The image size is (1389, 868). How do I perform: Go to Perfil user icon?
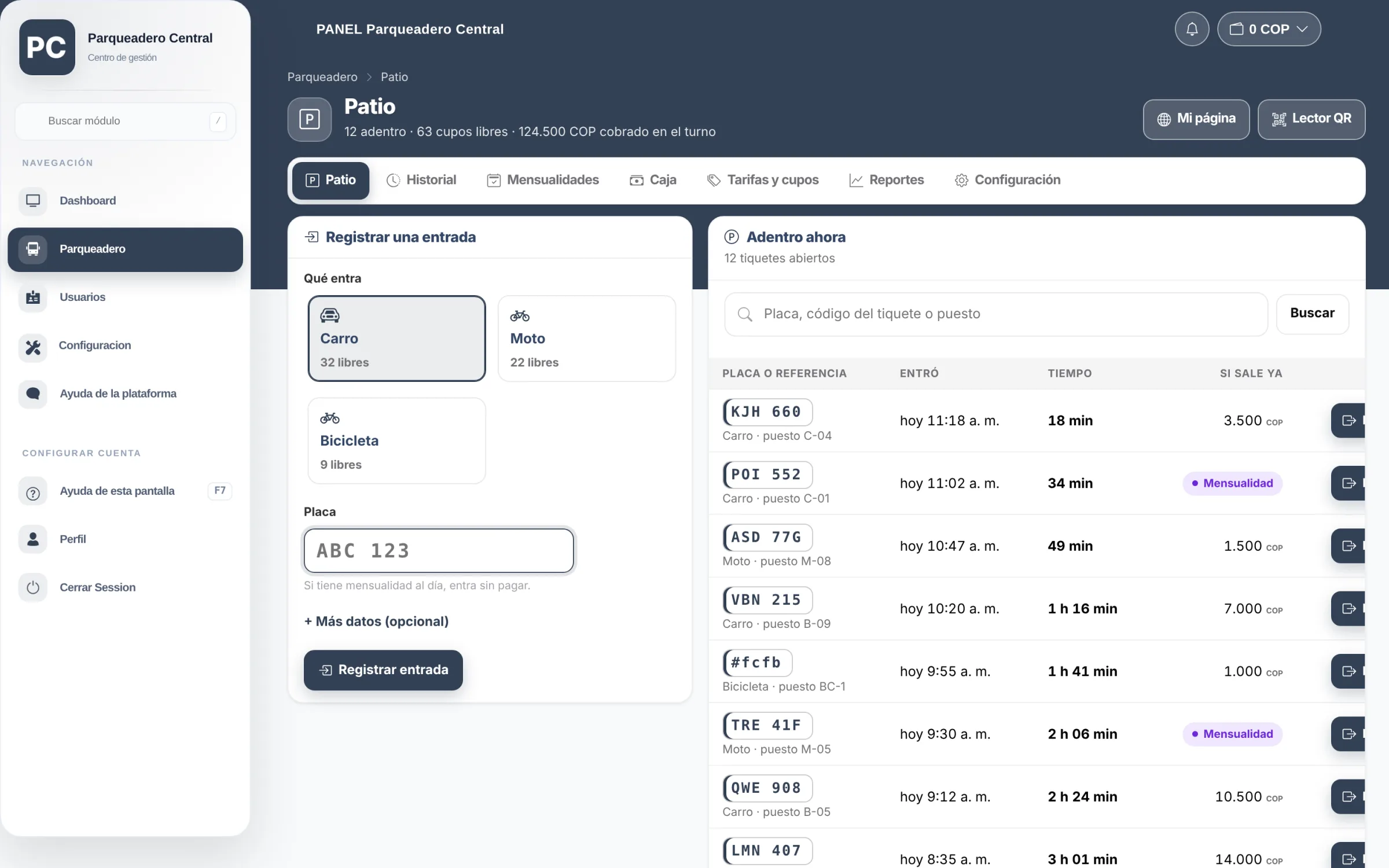(33, 539)
